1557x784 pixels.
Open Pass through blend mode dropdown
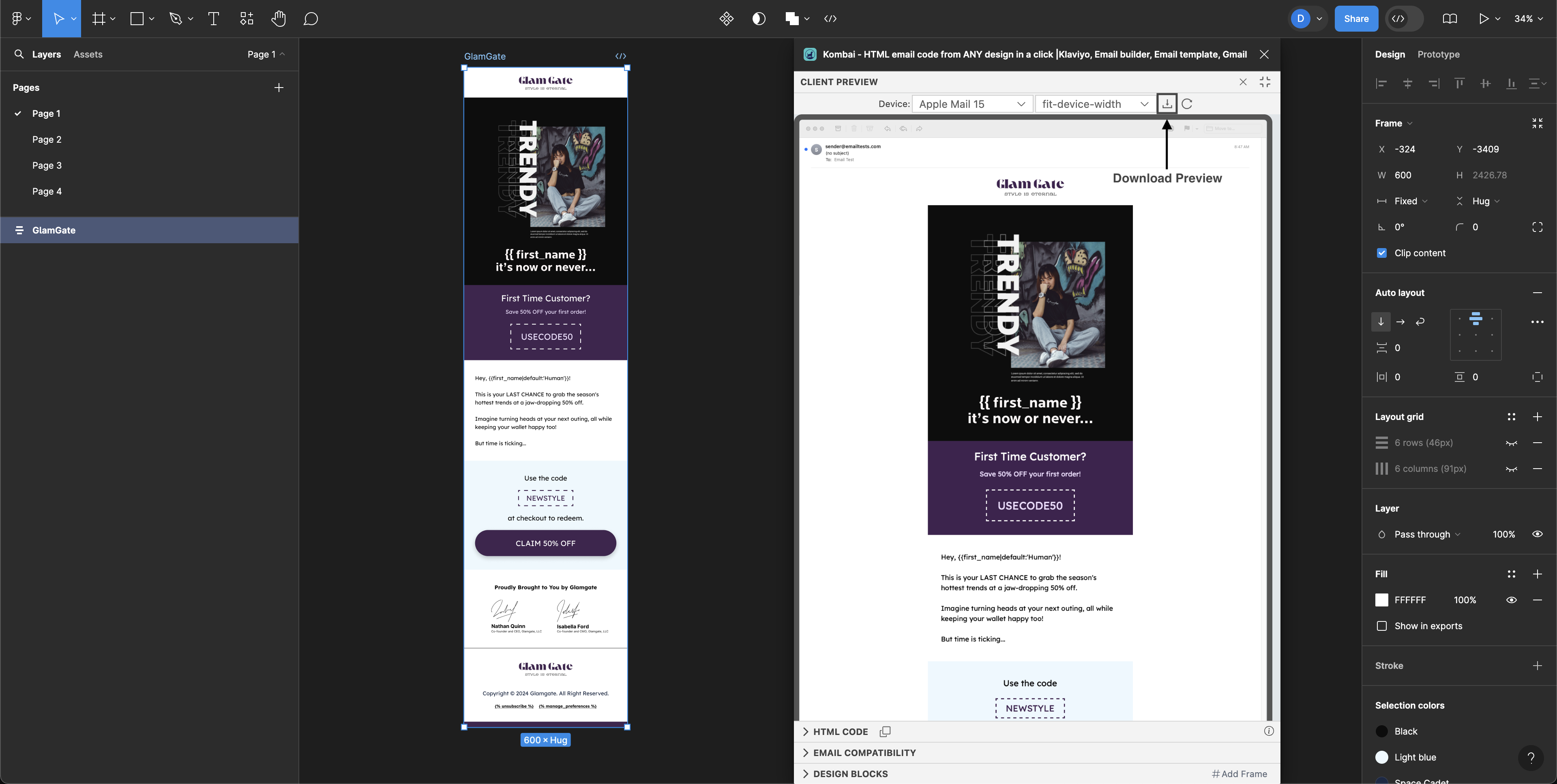(1427, 534)
